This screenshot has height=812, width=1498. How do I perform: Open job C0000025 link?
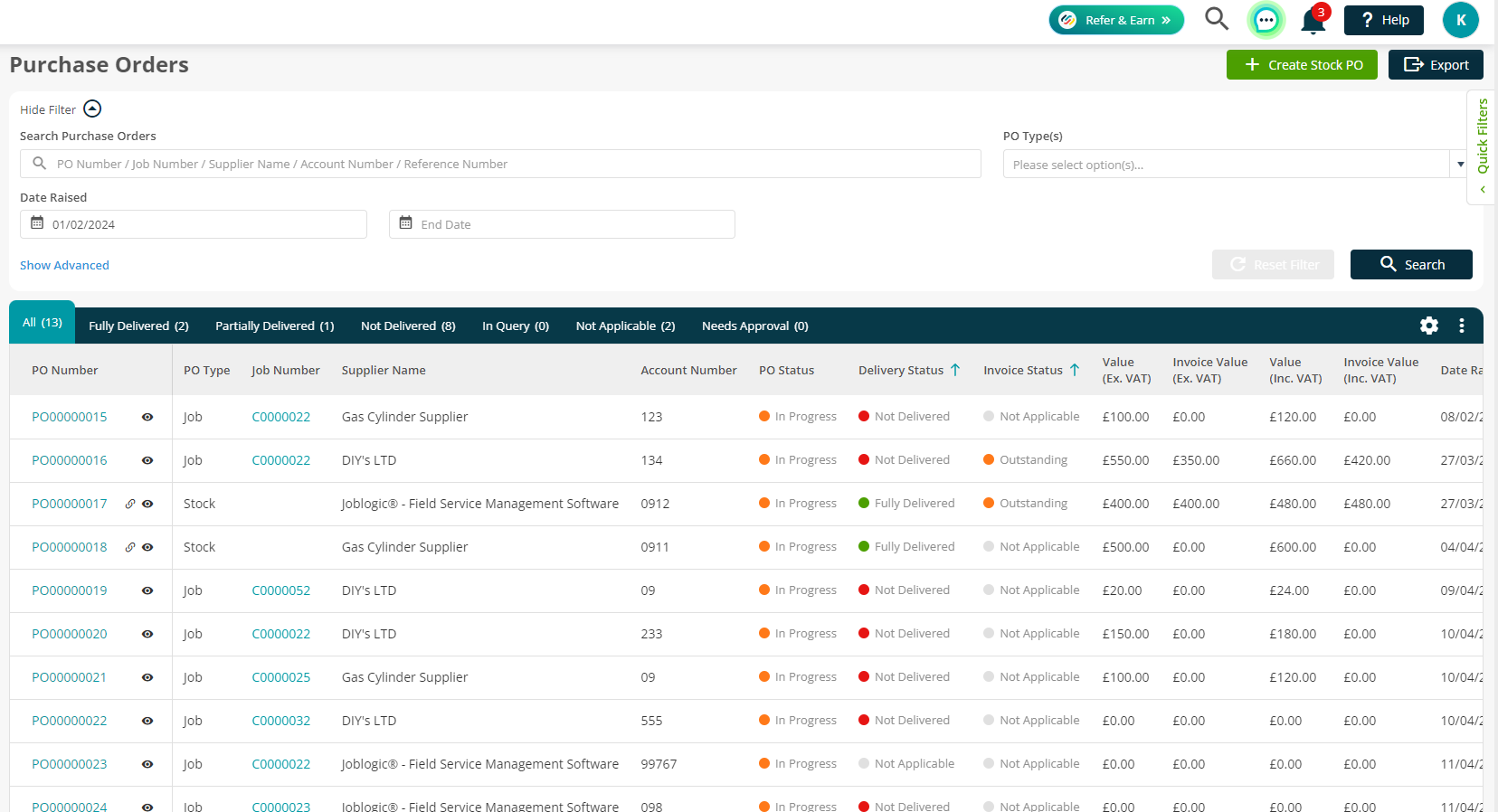click(x=281, y=677)
